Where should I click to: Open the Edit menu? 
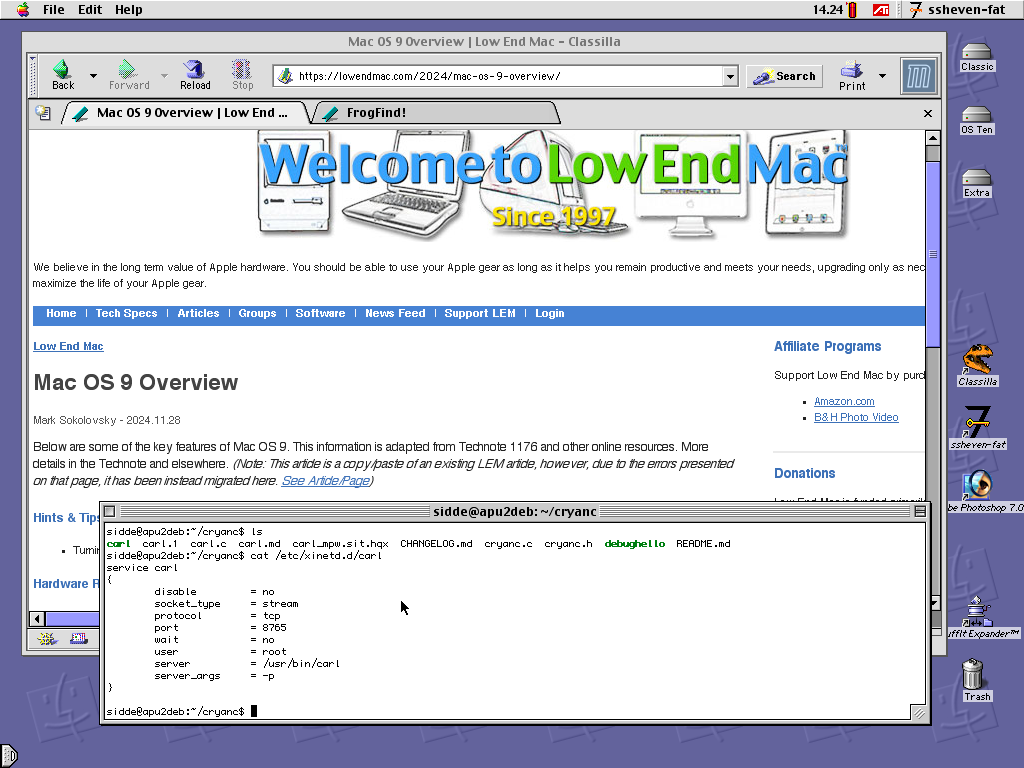click(90, 9)
